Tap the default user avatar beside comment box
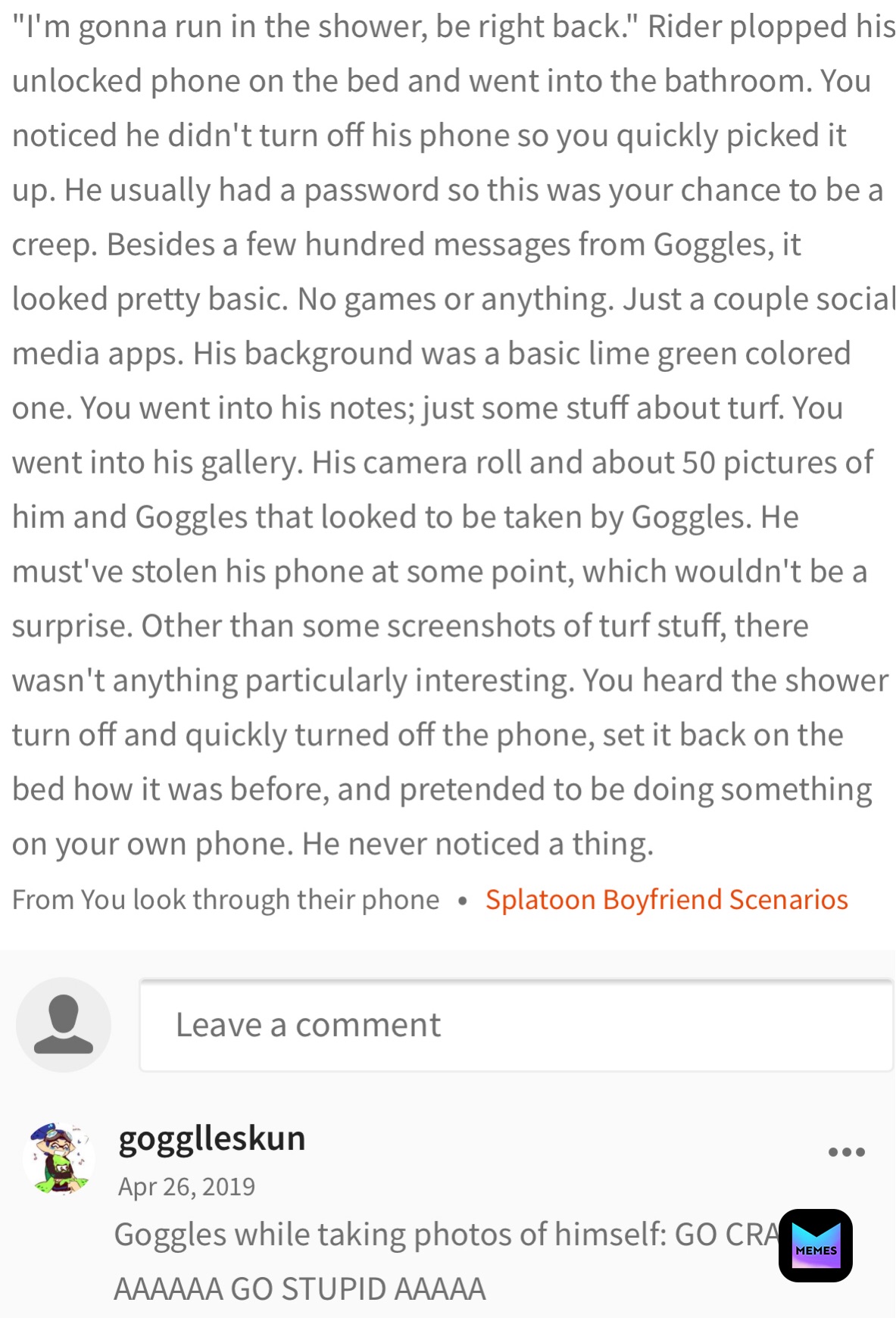896x1318 pixels. point(64,1024)
